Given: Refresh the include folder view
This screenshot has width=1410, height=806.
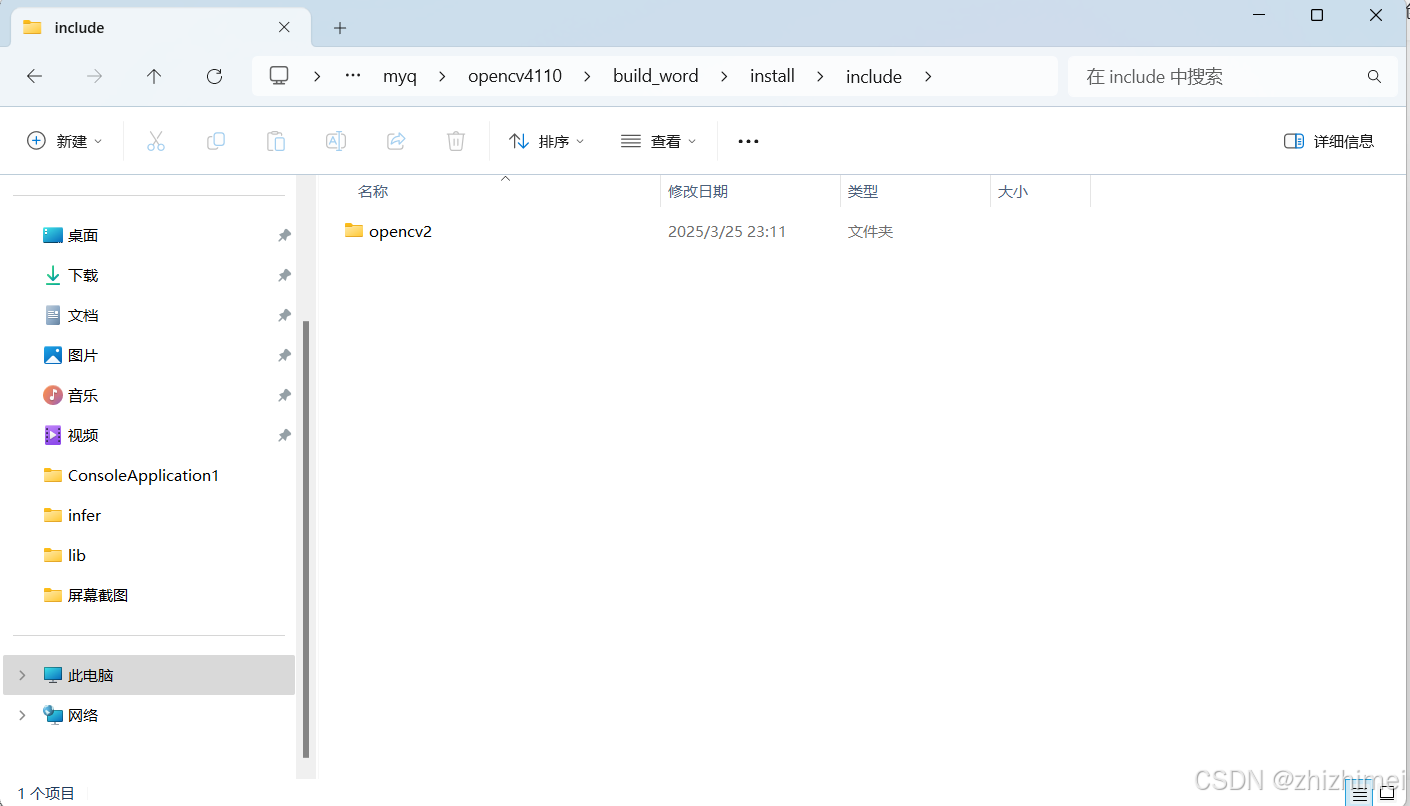Looking at the screenshot, I should 214,76.
